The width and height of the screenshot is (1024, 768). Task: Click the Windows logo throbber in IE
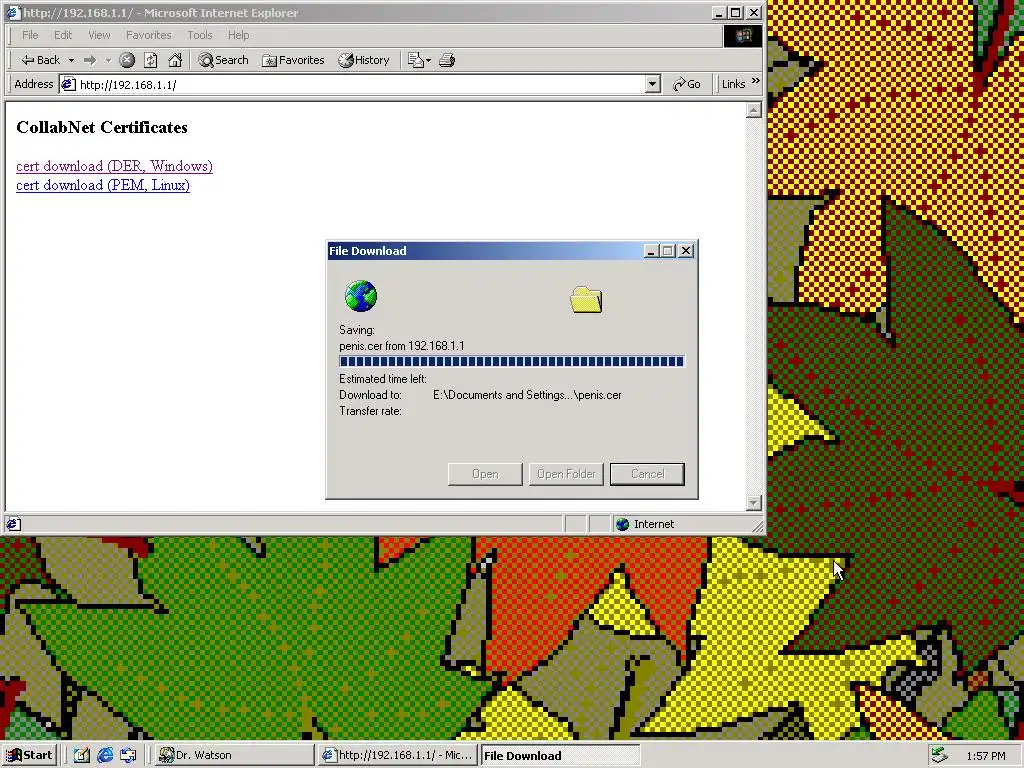pos(743,36)
